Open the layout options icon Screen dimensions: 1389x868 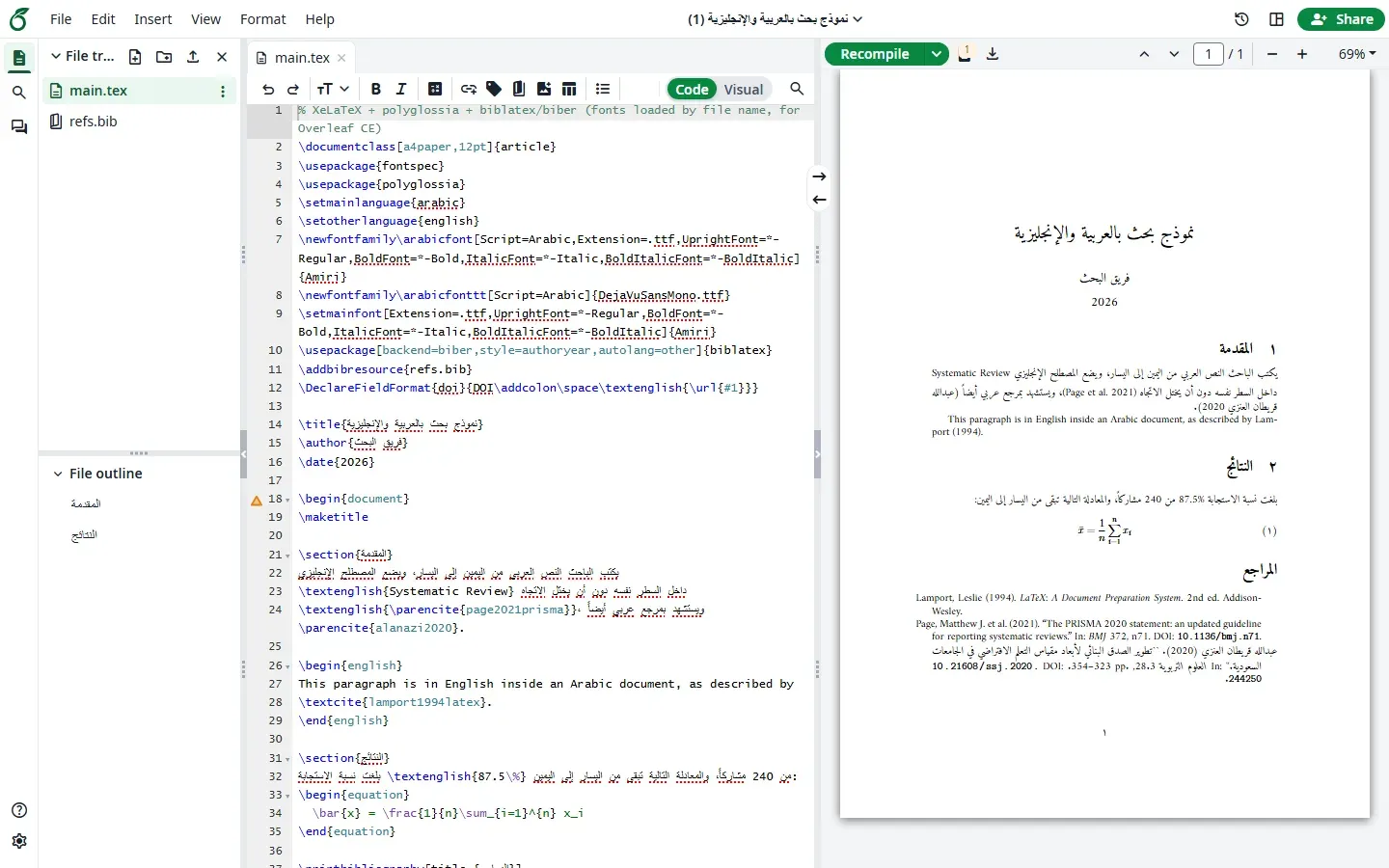pos(1276,19)
